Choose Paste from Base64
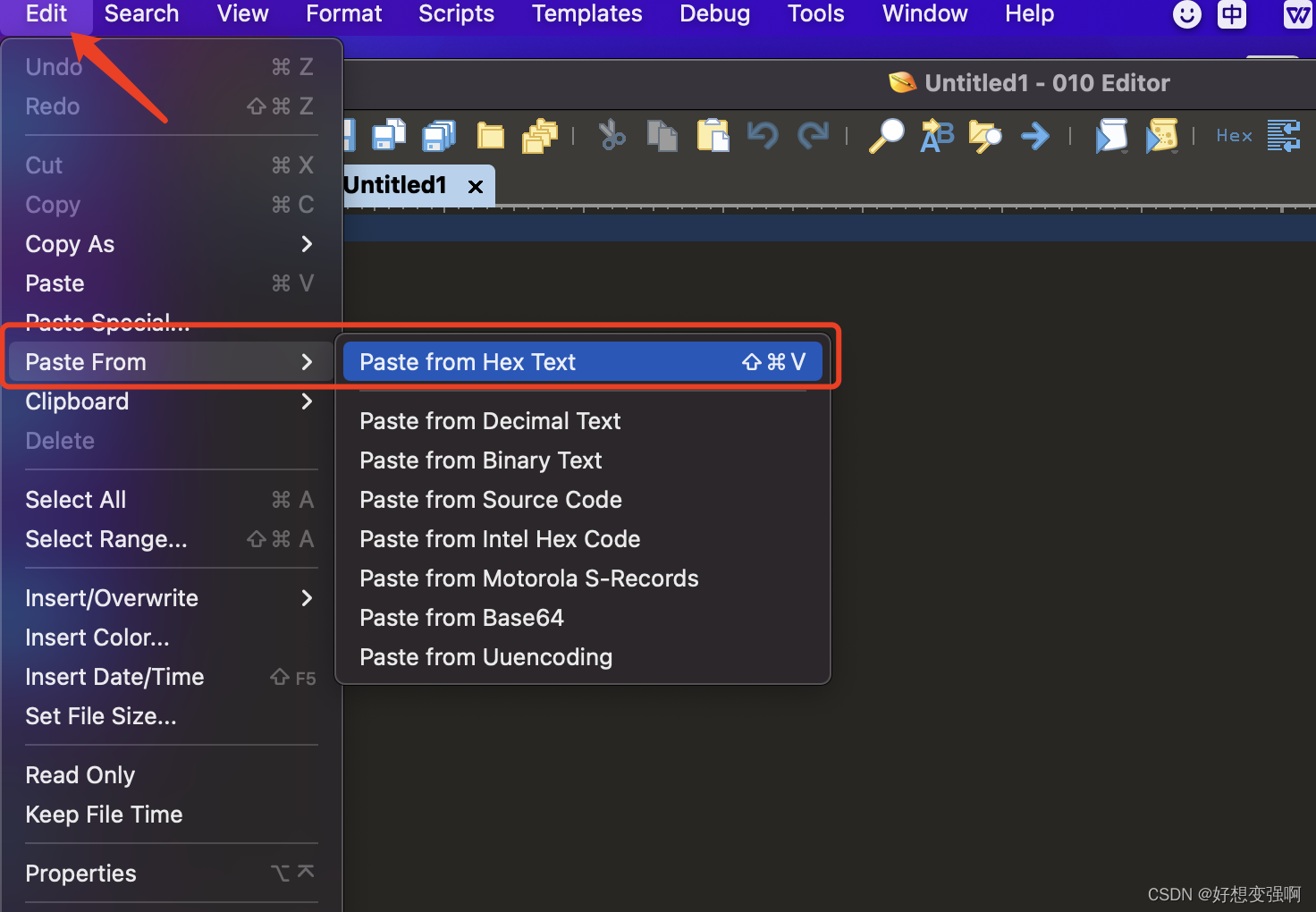Image resolution: width=1316 pixels, height=912 pixels. pyautogui.click(x=582, y=618)
